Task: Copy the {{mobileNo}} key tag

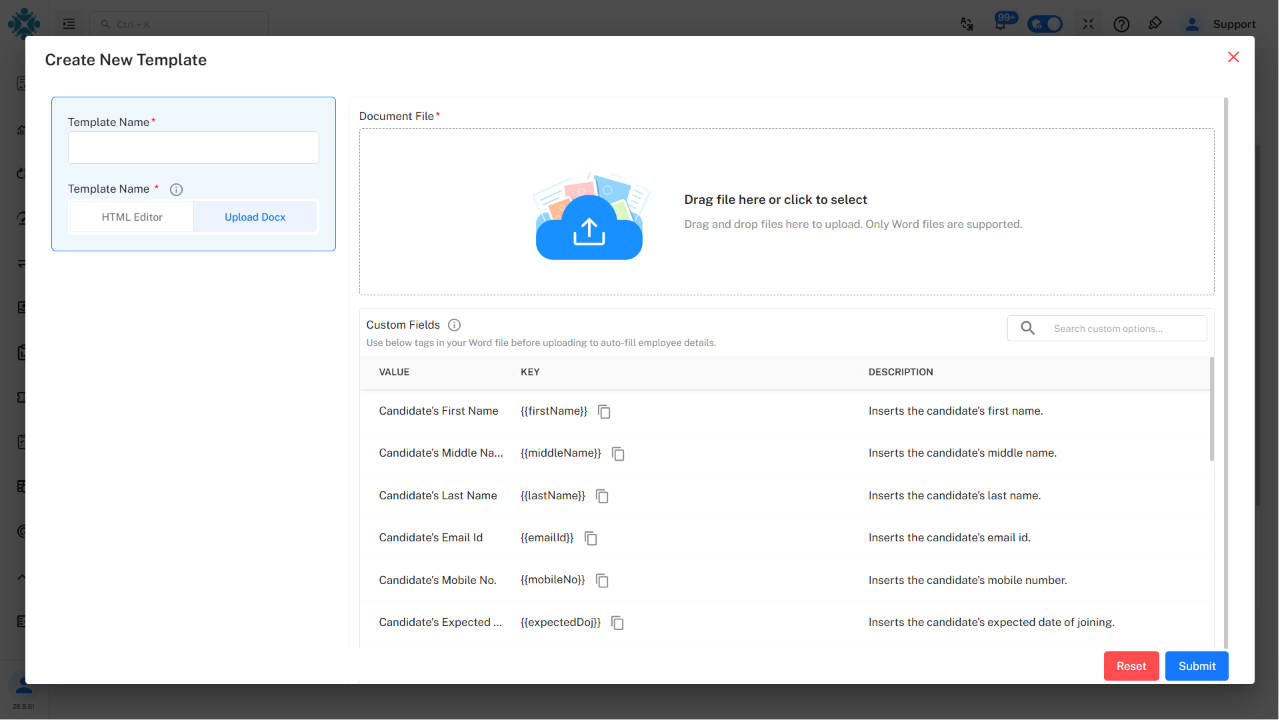Action: (x=602, y=581)
